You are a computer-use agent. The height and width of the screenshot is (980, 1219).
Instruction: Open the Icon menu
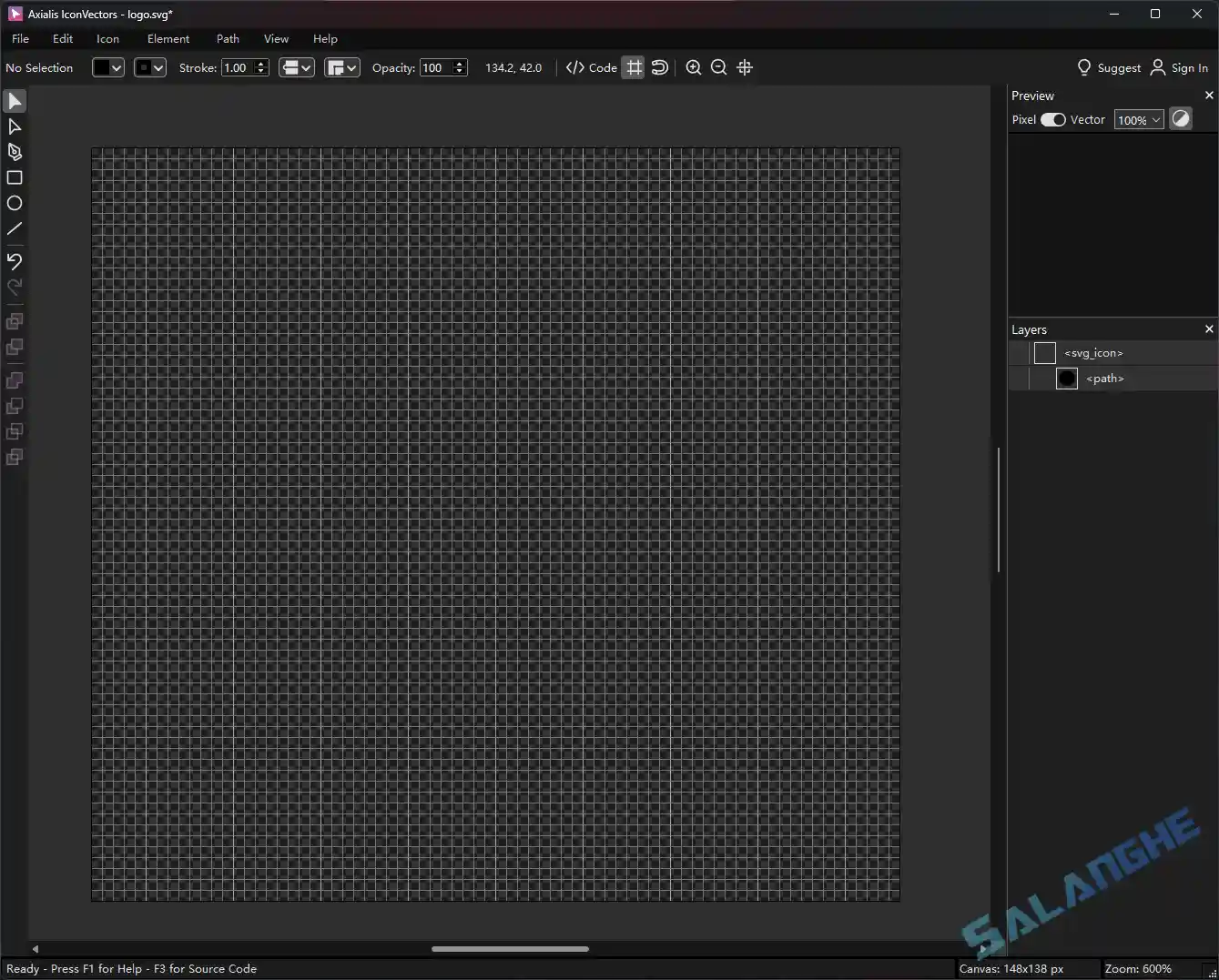107,38
